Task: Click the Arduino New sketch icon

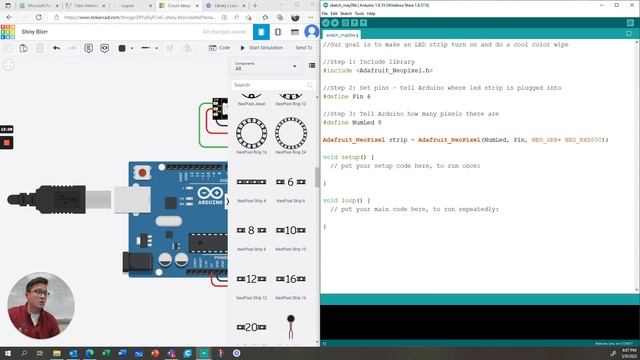Action: [345, 23]
